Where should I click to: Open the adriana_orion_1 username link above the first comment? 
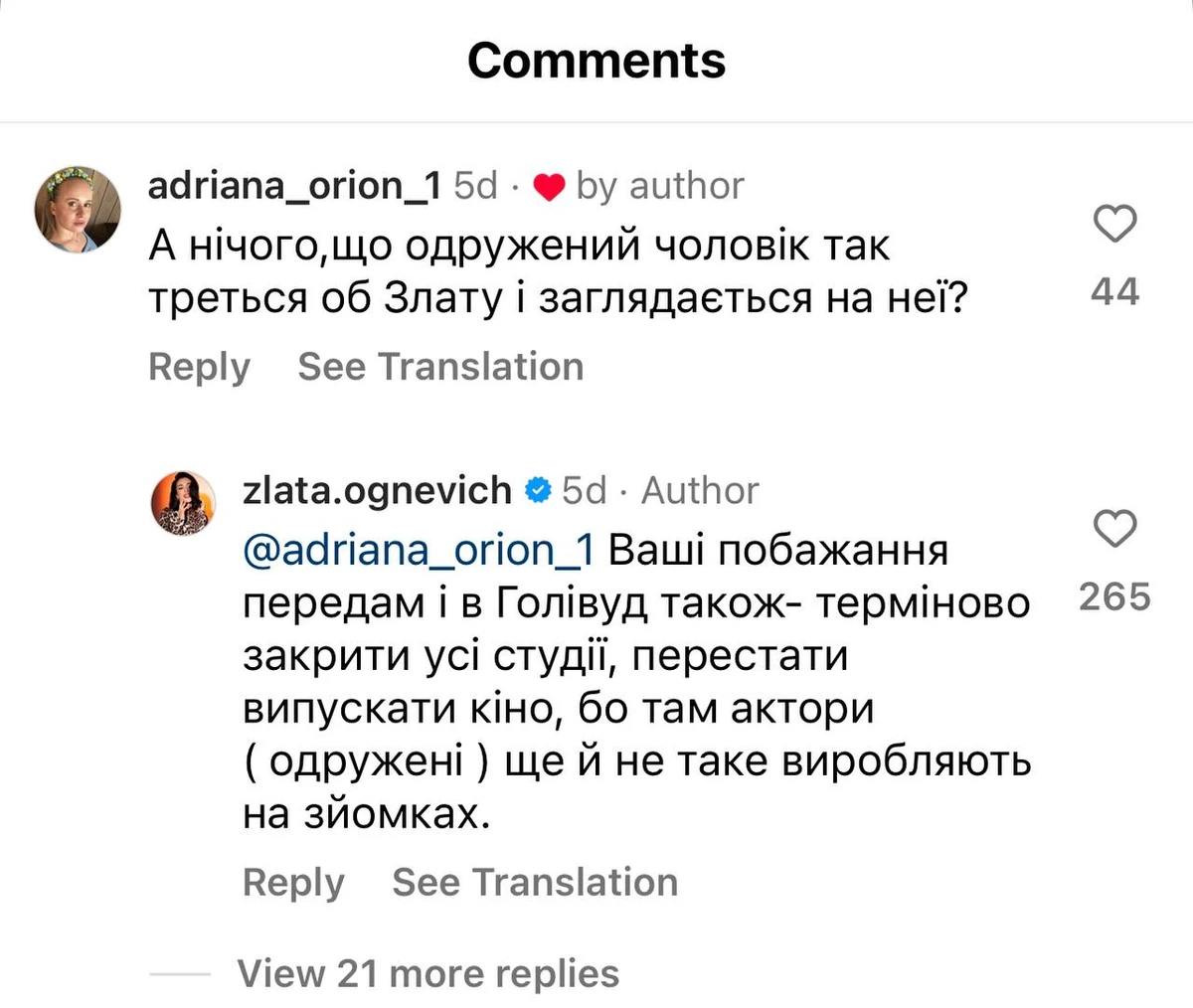click(x=293, y=186)
